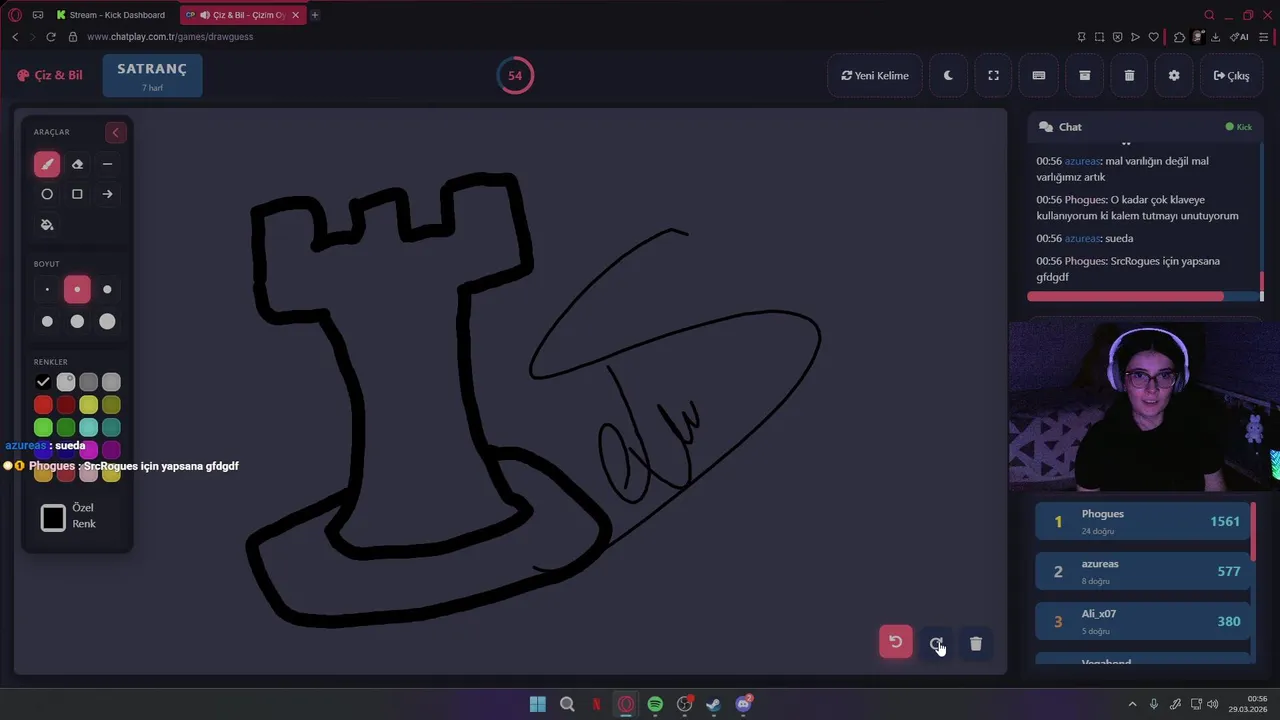Select Ali_x07 leaderboard row
Viewport: 1280px width, 720px height.
pyautogui.click(x=1143, y=621)
